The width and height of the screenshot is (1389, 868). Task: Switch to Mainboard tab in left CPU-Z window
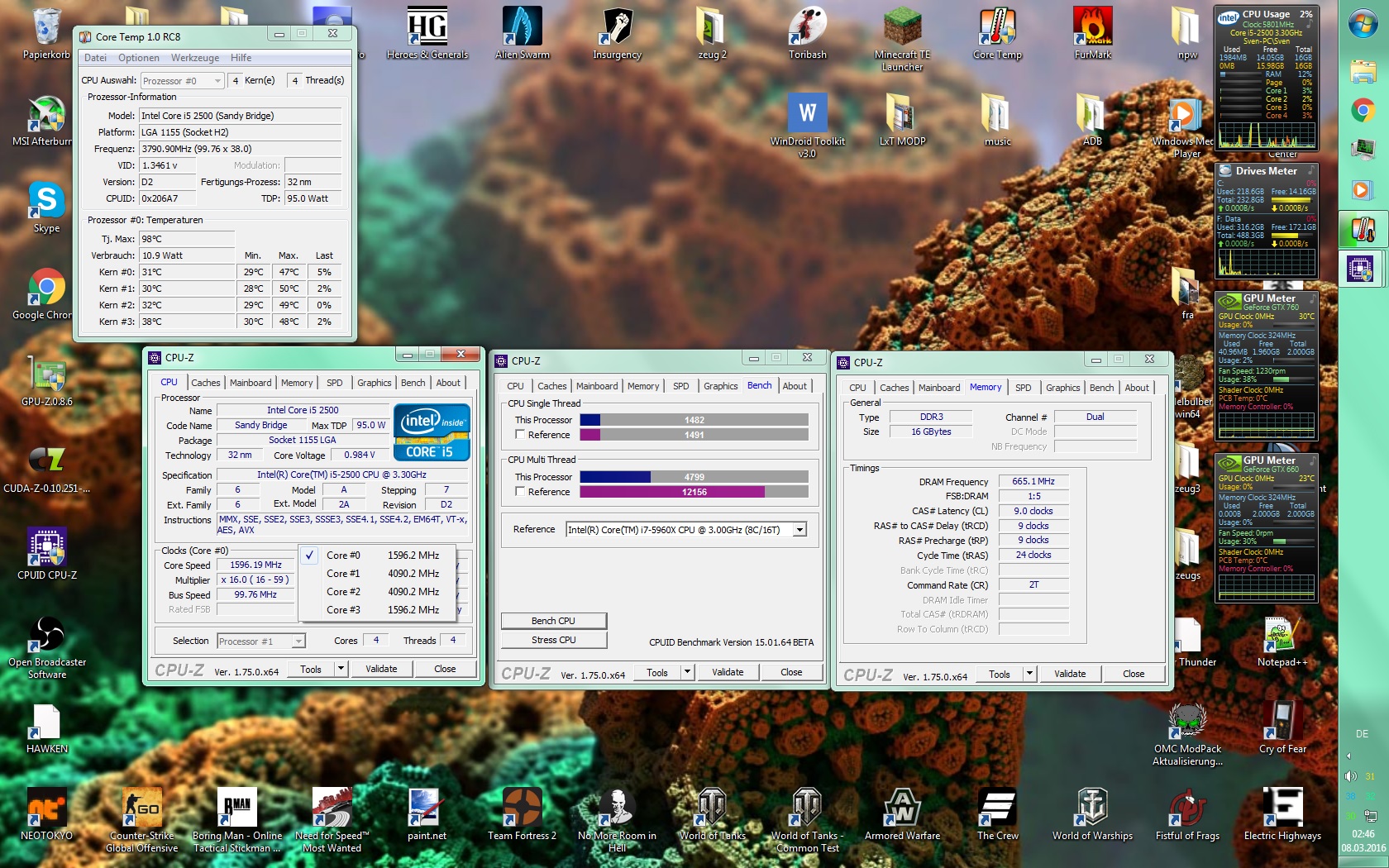pos(251,383)
